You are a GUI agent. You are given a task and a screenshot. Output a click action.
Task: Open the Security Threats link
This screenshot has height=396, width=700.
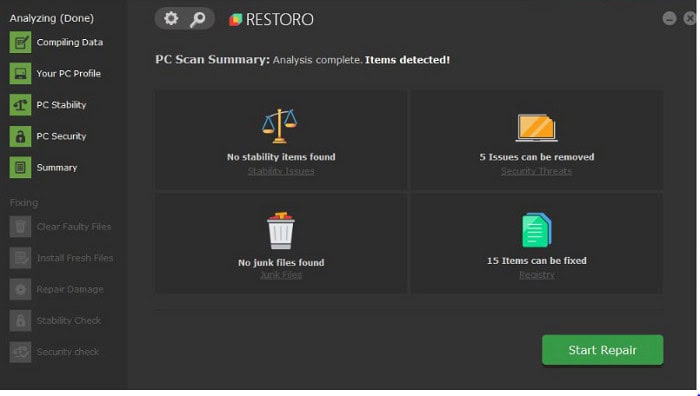click(536, 171)
